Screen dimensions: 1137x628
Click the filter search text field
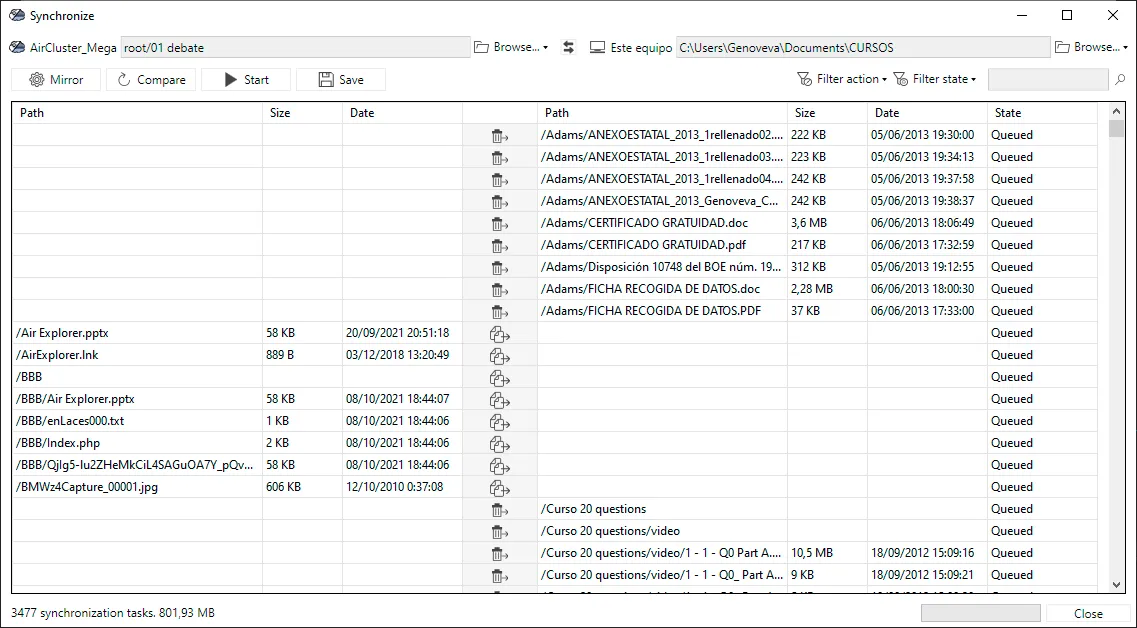(x=1048, y=79)
